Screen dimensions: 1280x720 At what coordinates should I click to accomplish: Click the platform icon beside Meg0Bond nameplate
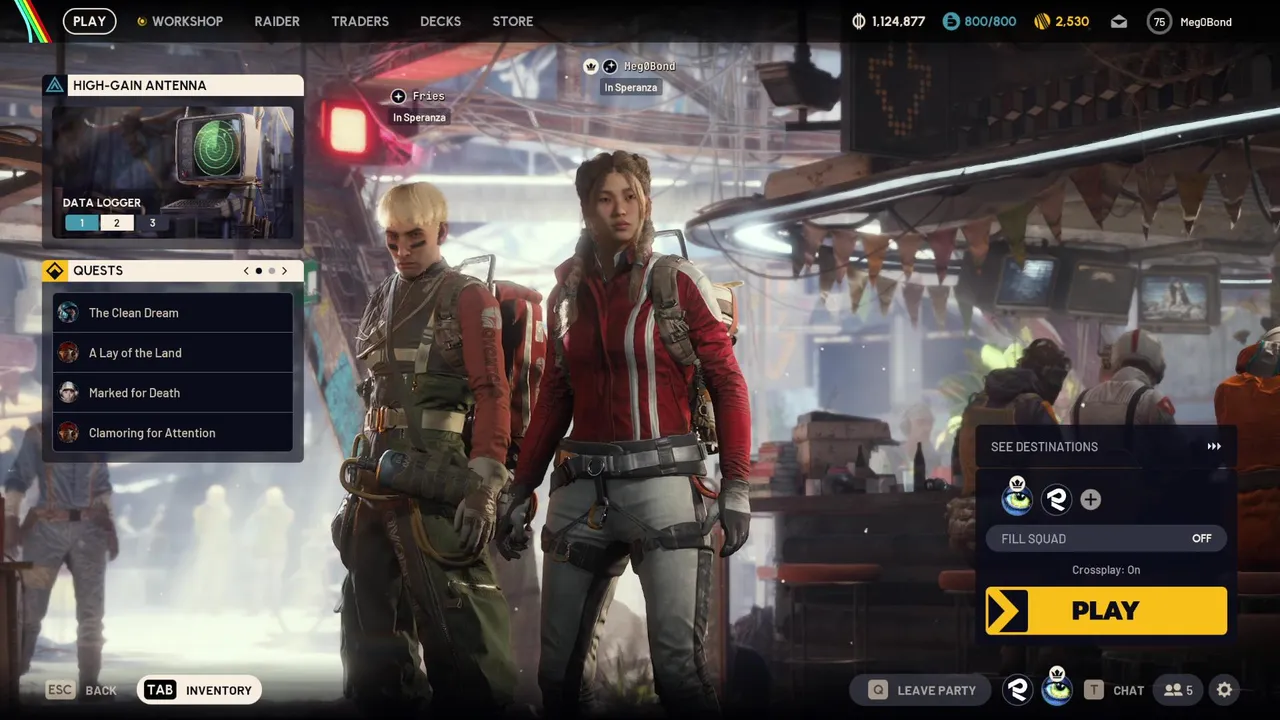(x=610, y=66)
